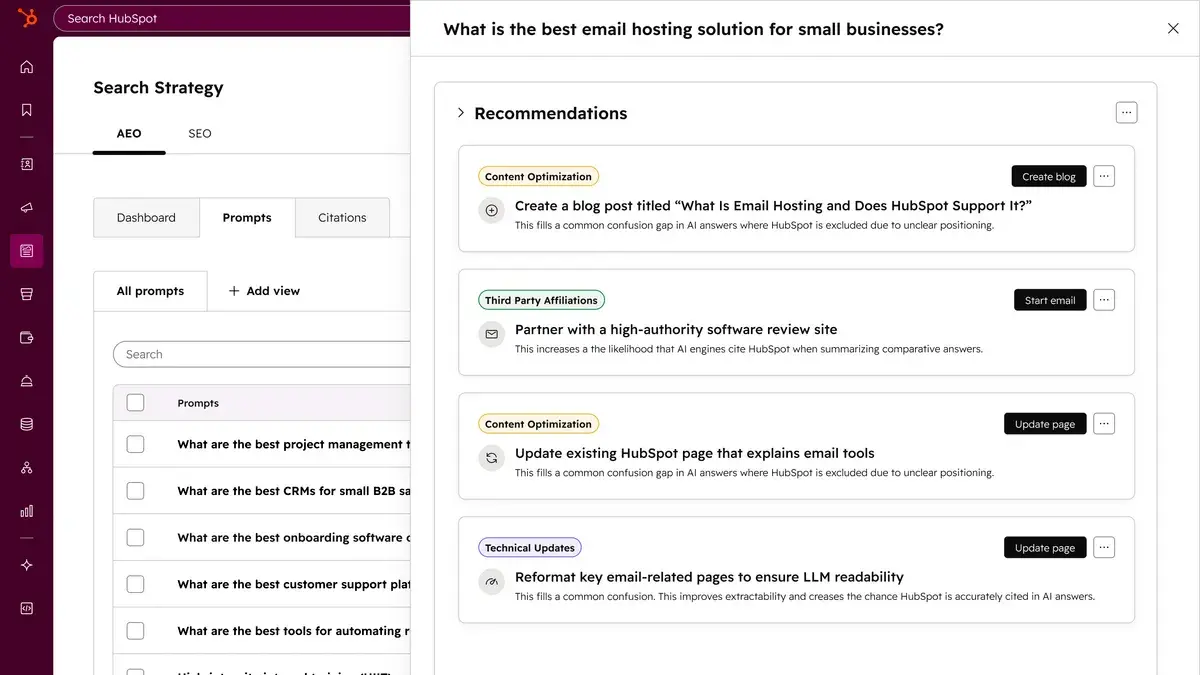Screen dimensions: 1200x675
Task: Check the CRMs for small B2B prompt checkbox
Action: pyautogui.click(x=135, y=490)
